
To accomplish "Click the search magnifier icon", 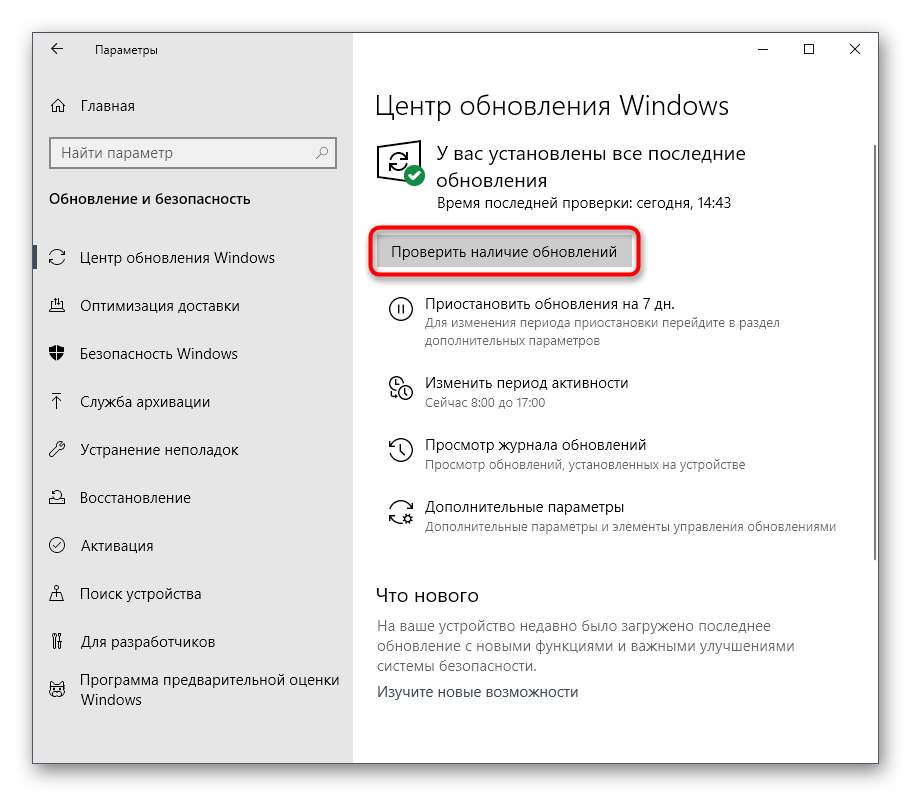I will (x=322, y=153).
